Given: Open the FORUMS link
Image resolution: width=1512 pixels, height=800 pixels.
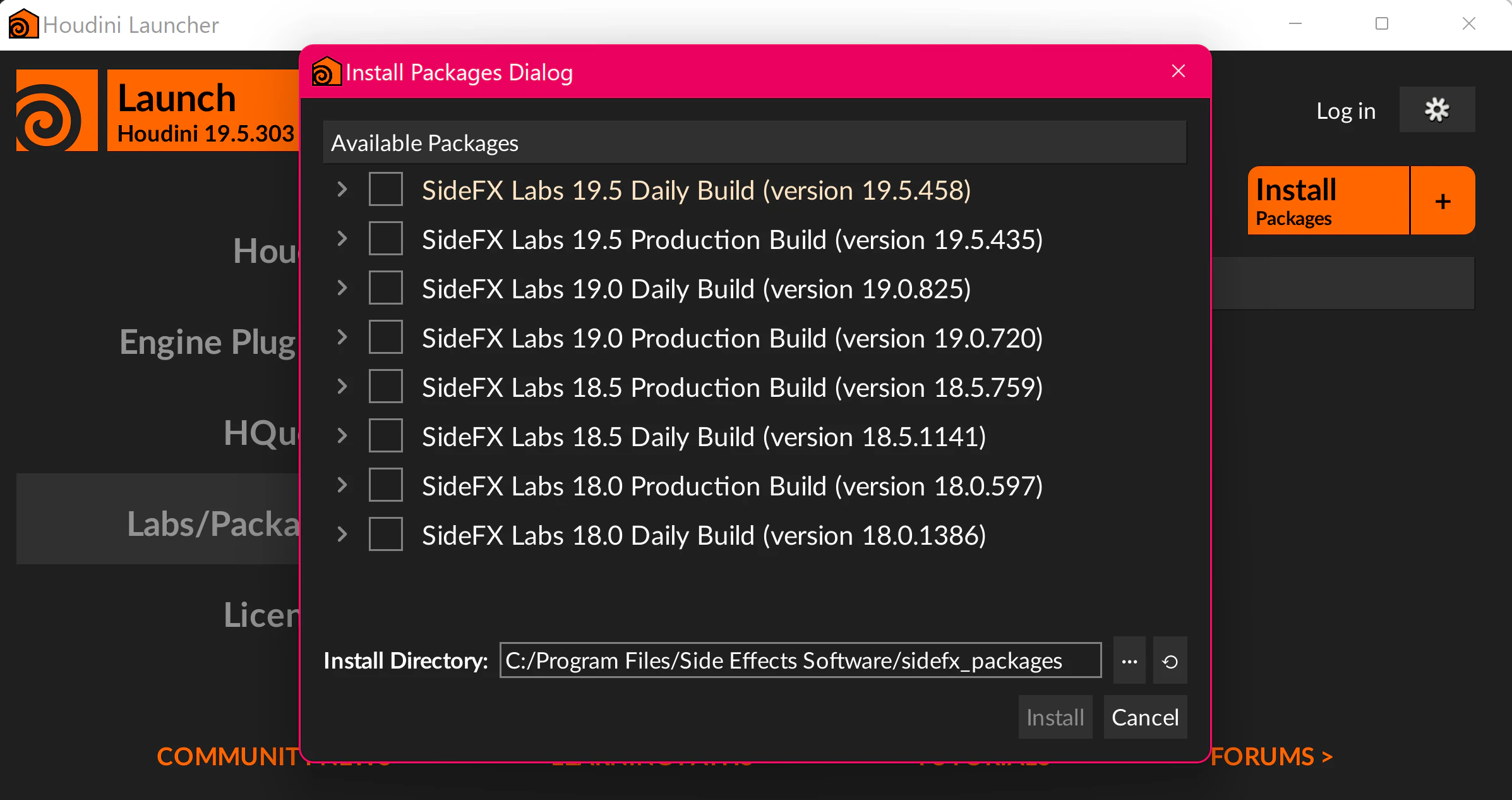Looking at the screenshot, I should pos(1271,756).
